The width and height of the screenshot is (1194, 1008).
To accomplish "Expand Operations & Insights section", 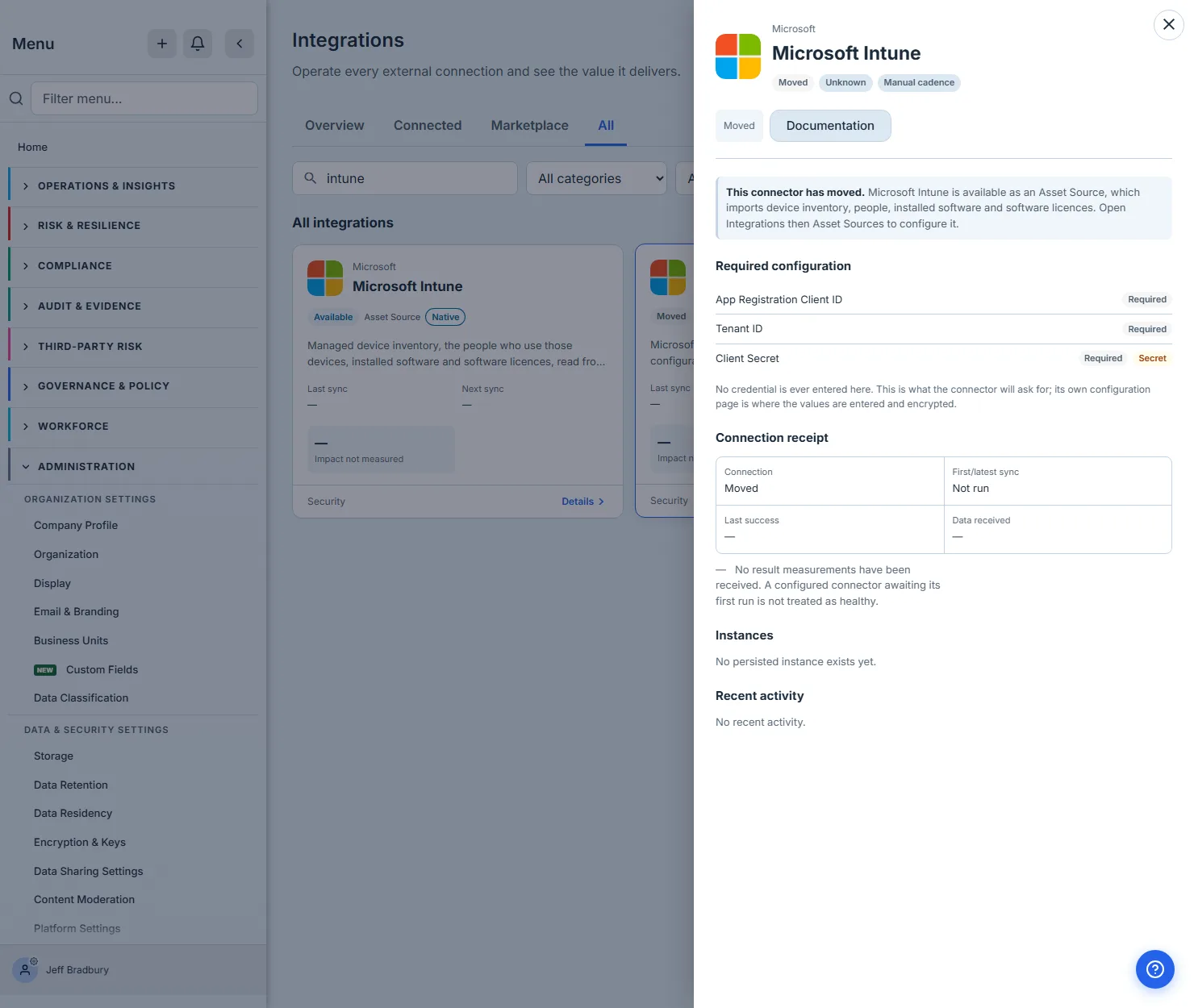I will (134, 186).
